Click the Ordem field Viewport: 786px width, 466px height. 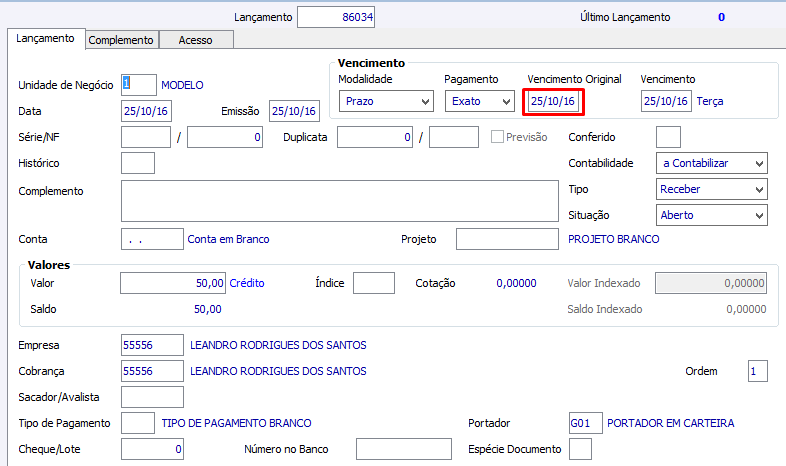point(757,371)
